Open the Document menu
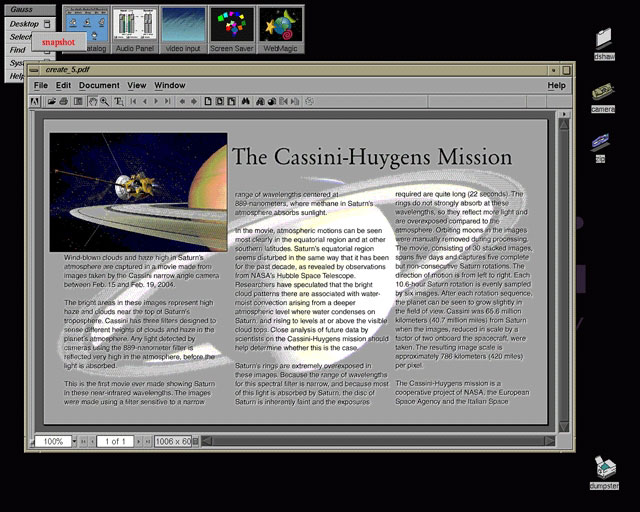 click(99, 85)
